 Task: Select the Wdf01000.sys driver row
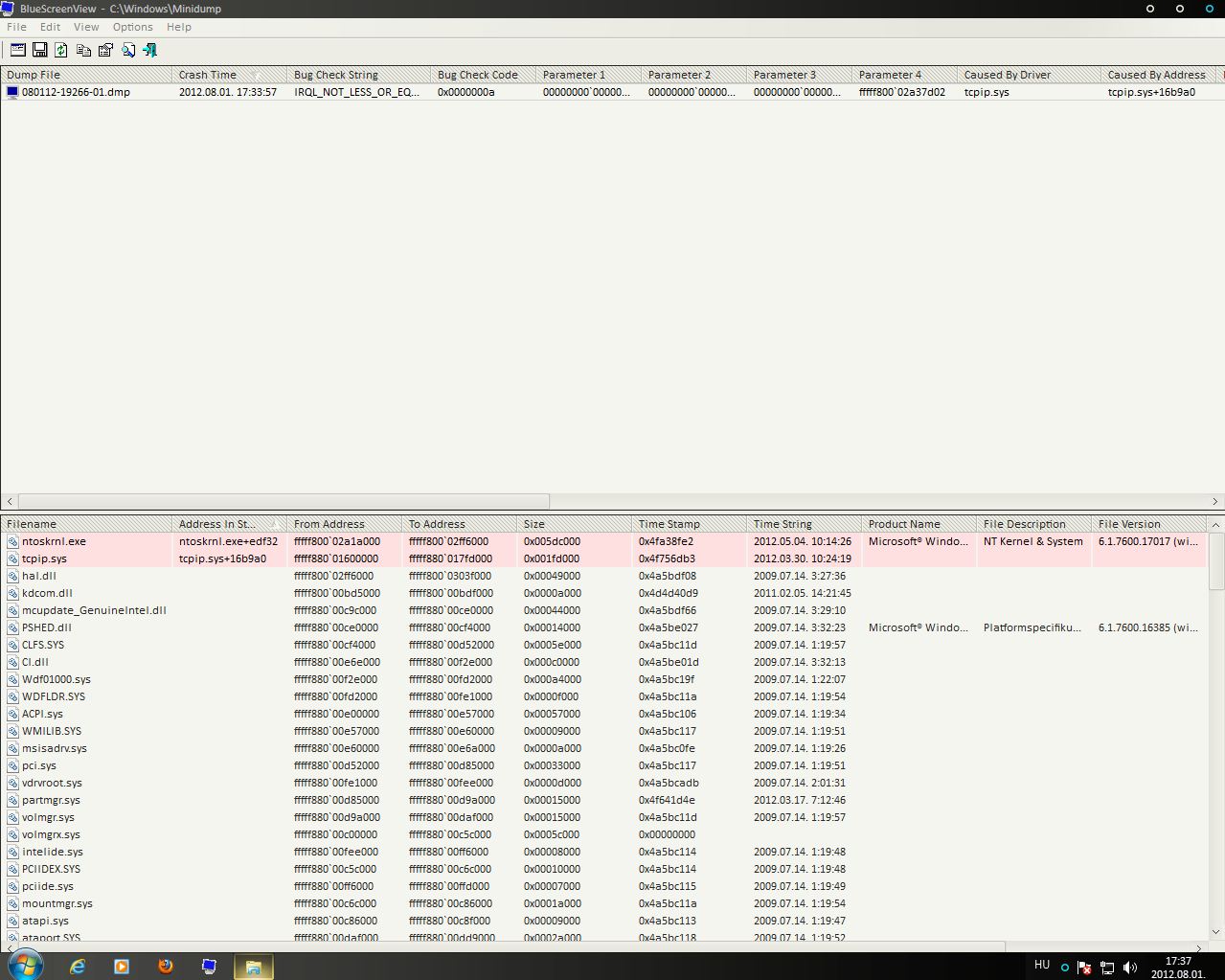click(603, 679)
